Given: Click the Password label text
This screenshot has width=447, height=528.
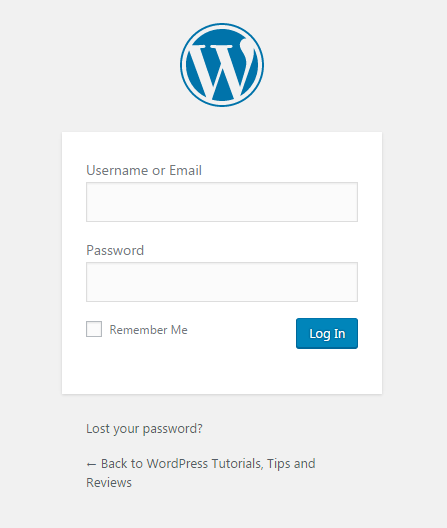Looking at the screenshot, I should click(115, 250).
